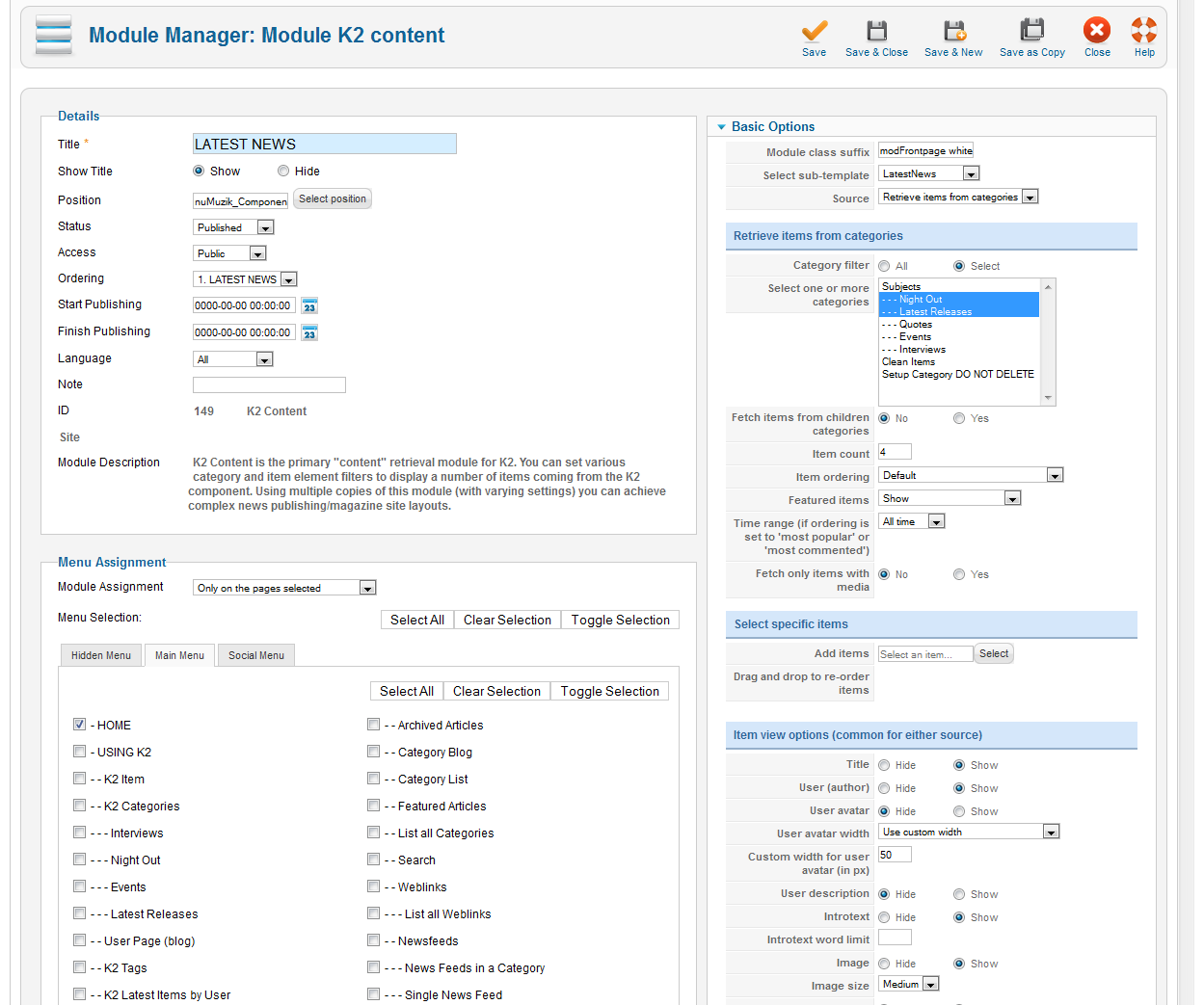The width and height of the screenshot is (1204, 1005).
Task: Click the Title input field
Action: click(x=325, y=144)
